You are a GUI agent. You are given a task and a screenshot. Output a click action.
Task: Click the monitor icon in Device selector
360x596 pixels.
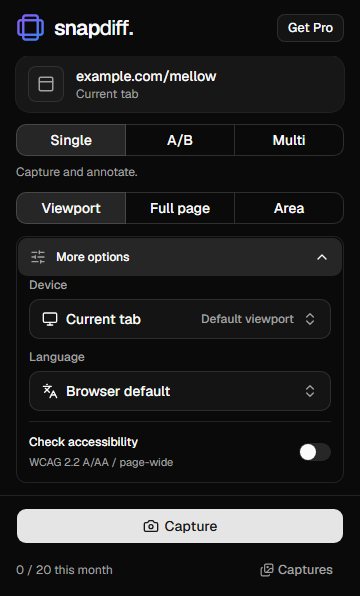(x=50, y=319)
